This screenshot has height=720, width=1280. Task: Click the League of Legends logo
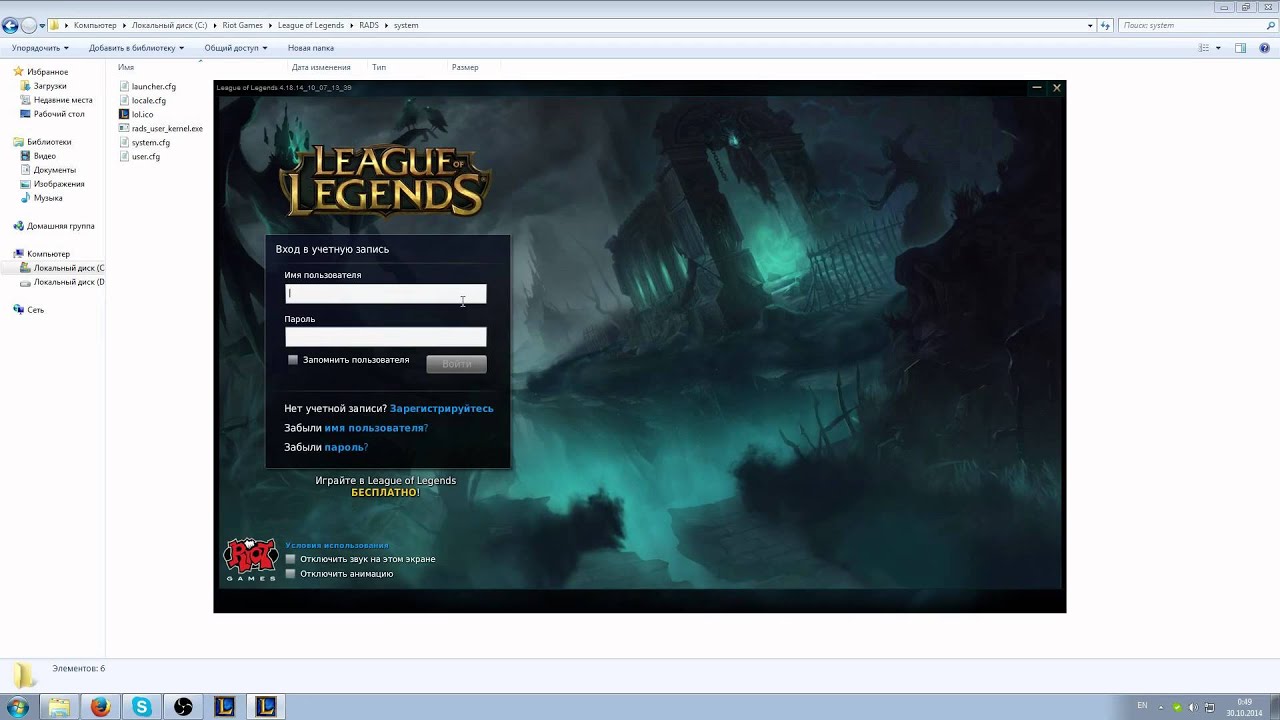385,180
